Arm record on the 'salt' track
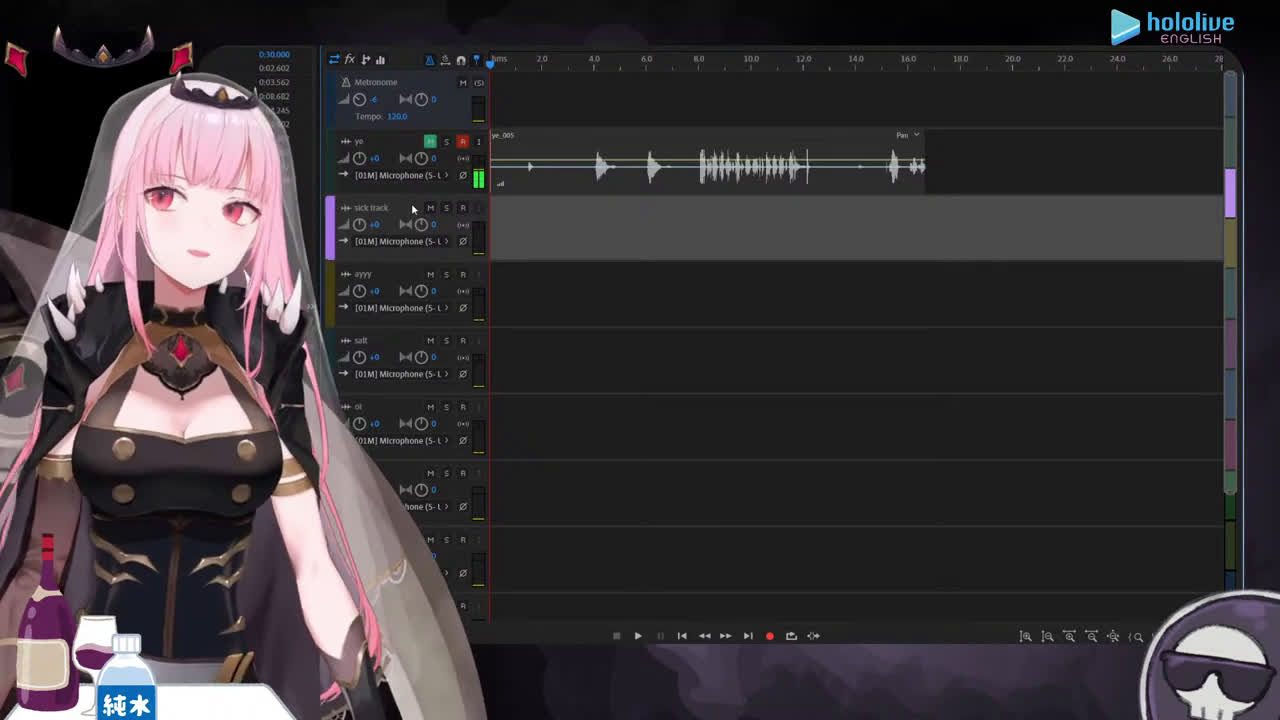The width and height of the screenshot is (1280, 720). pyautogui.click(x=462, y=341)
